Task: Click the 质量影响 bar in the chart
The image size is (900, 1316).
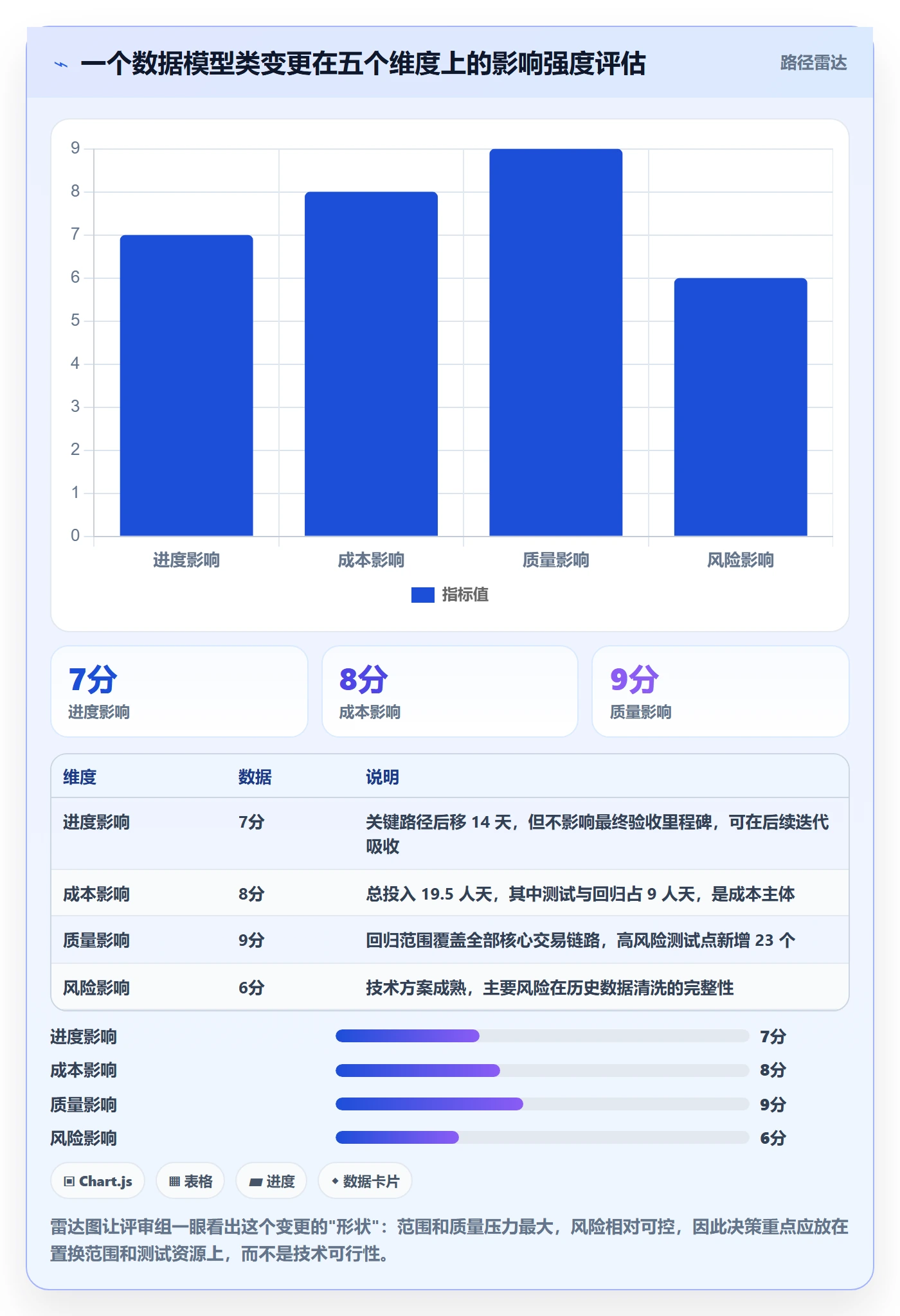Action: pos(556,342)
